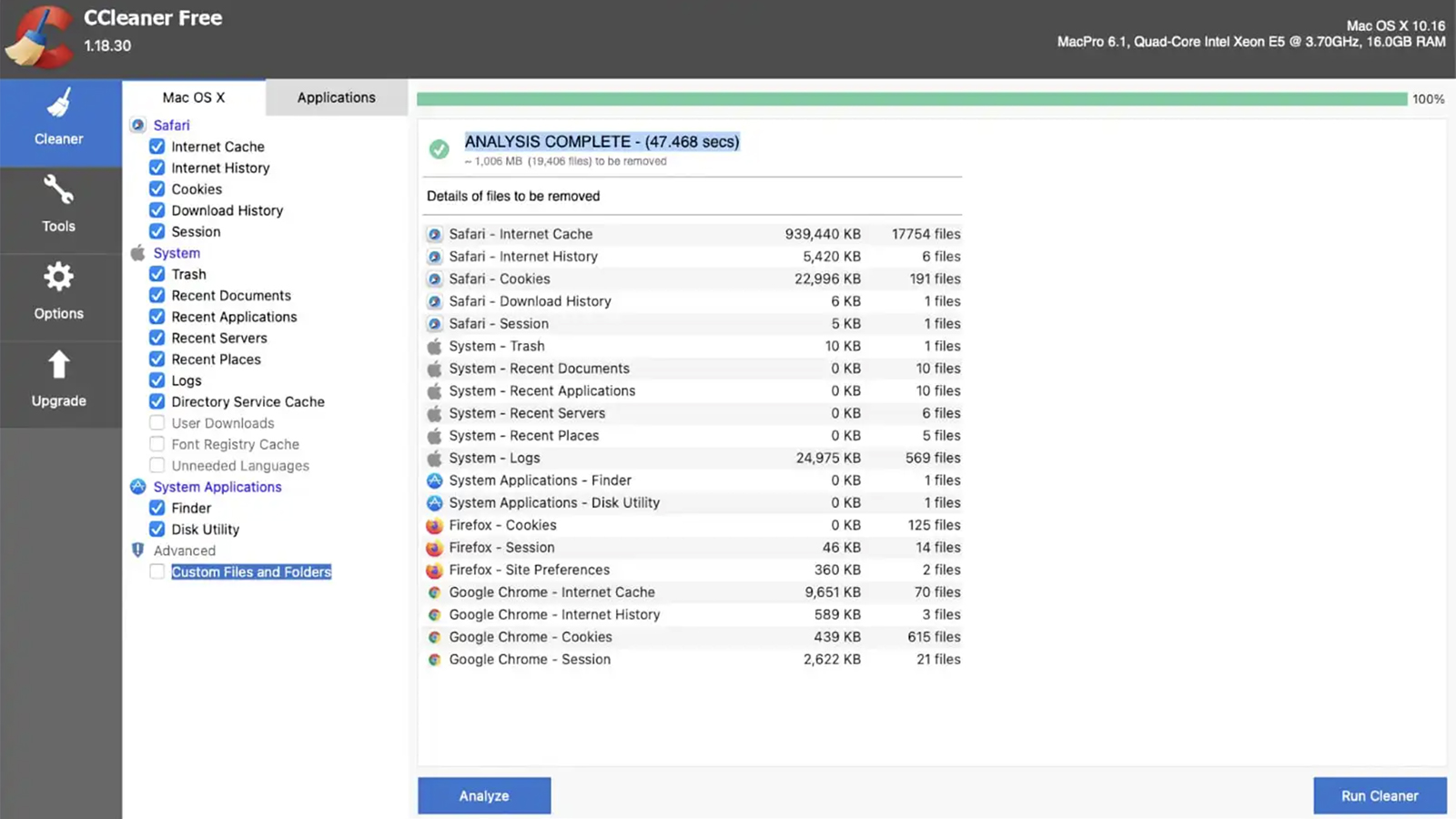This screenshot has width=1456, height=819.
Task: Select the Advanced category label
Action: [185, 551]
